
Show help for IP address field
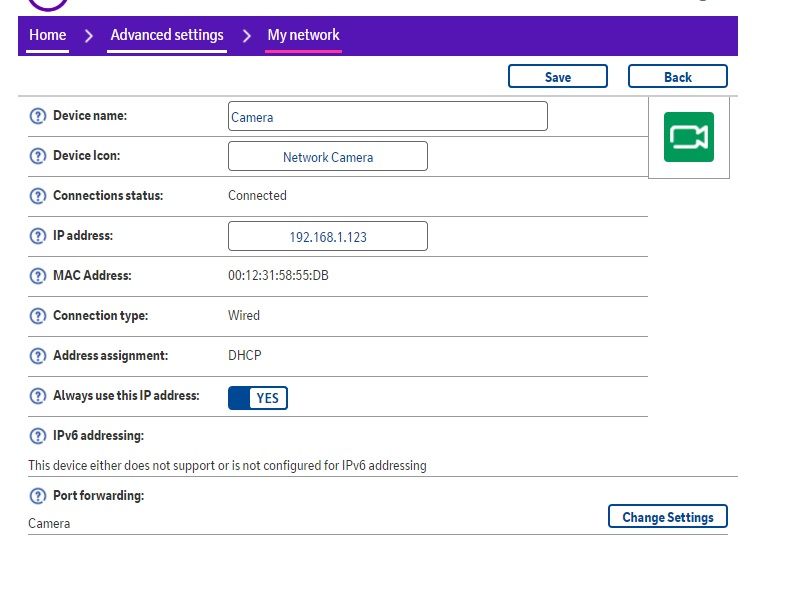[38, 236]
